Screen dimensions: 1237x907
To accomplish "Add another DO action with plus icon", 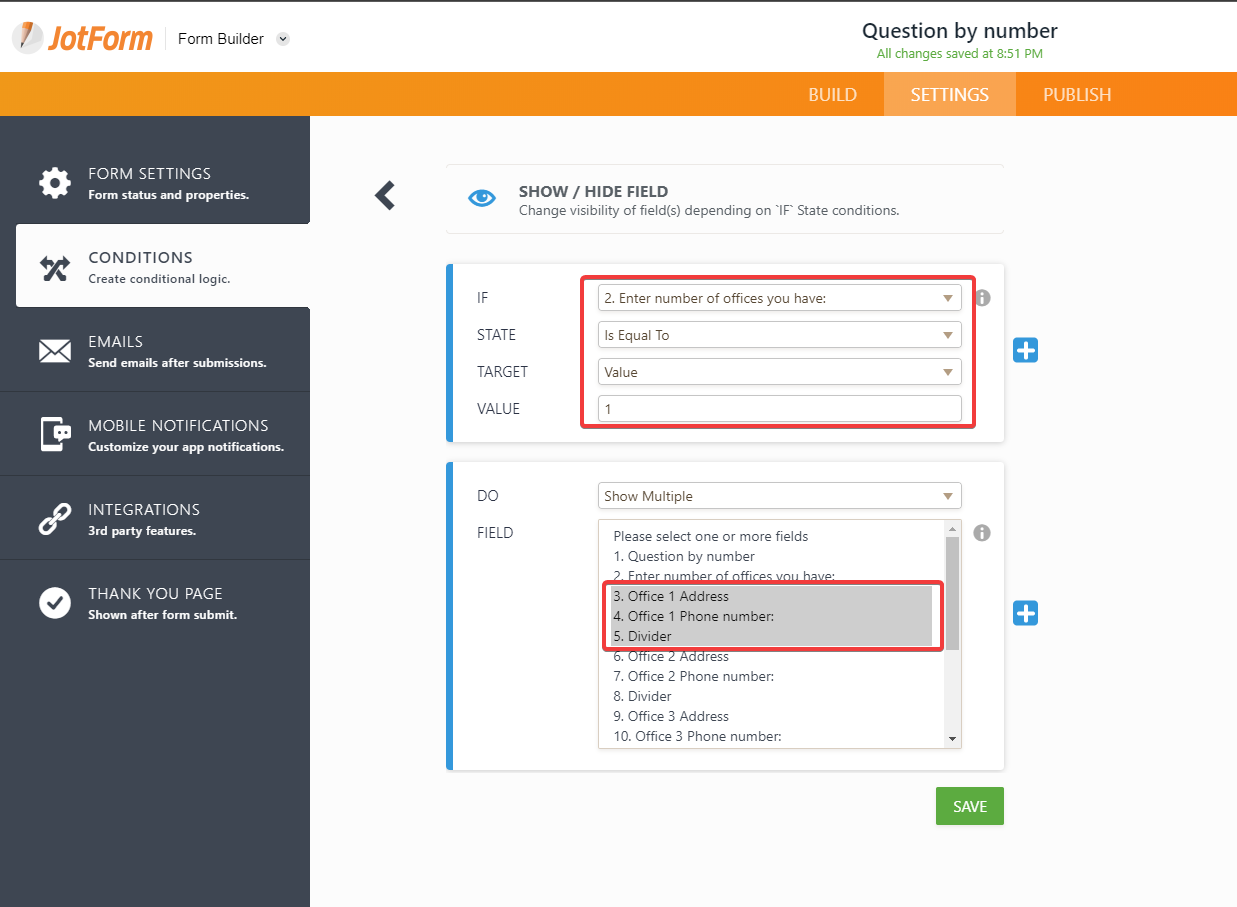I will (1025, 613).
